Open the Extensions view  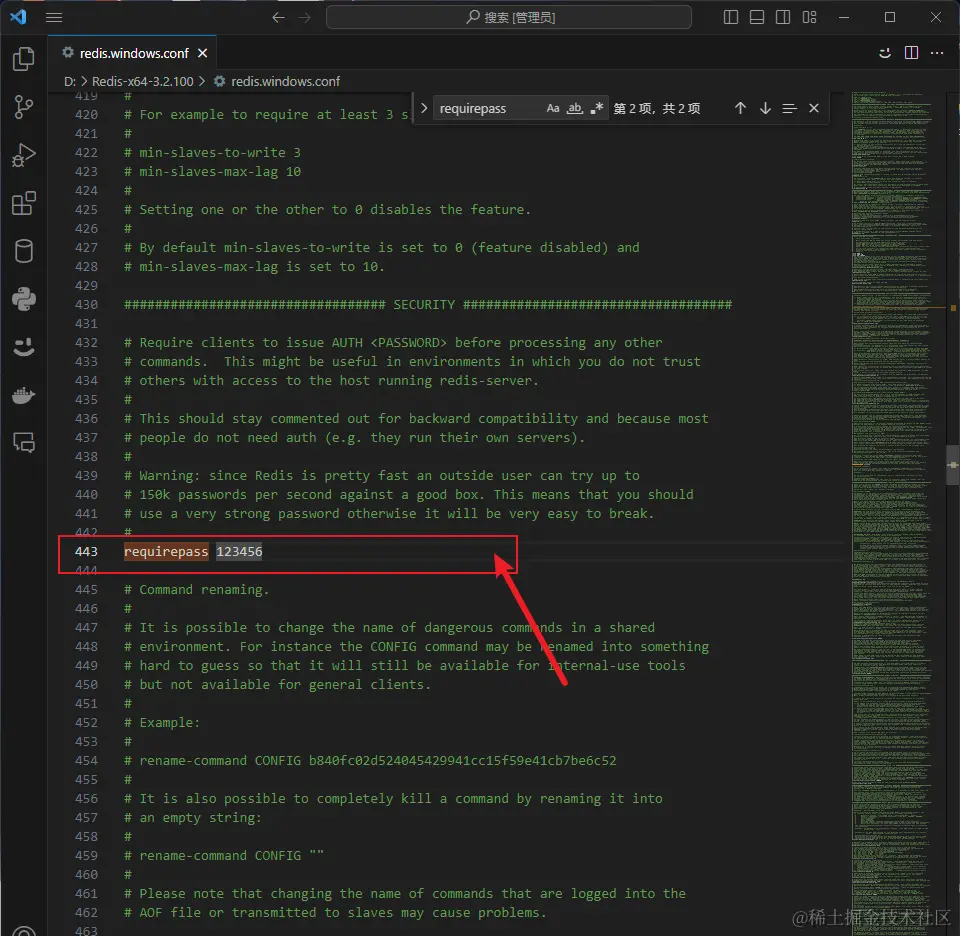point(23,203)
